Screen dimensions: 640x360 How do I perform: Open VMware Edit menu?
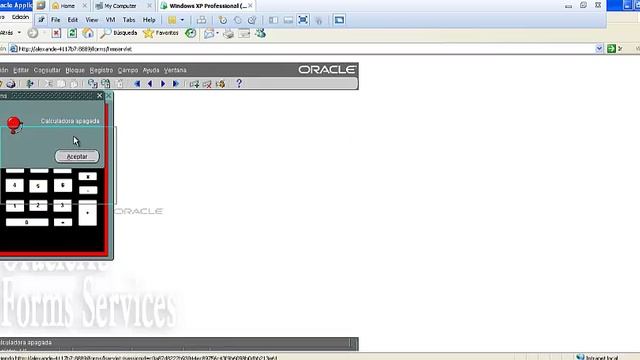(x=73, y=20)
